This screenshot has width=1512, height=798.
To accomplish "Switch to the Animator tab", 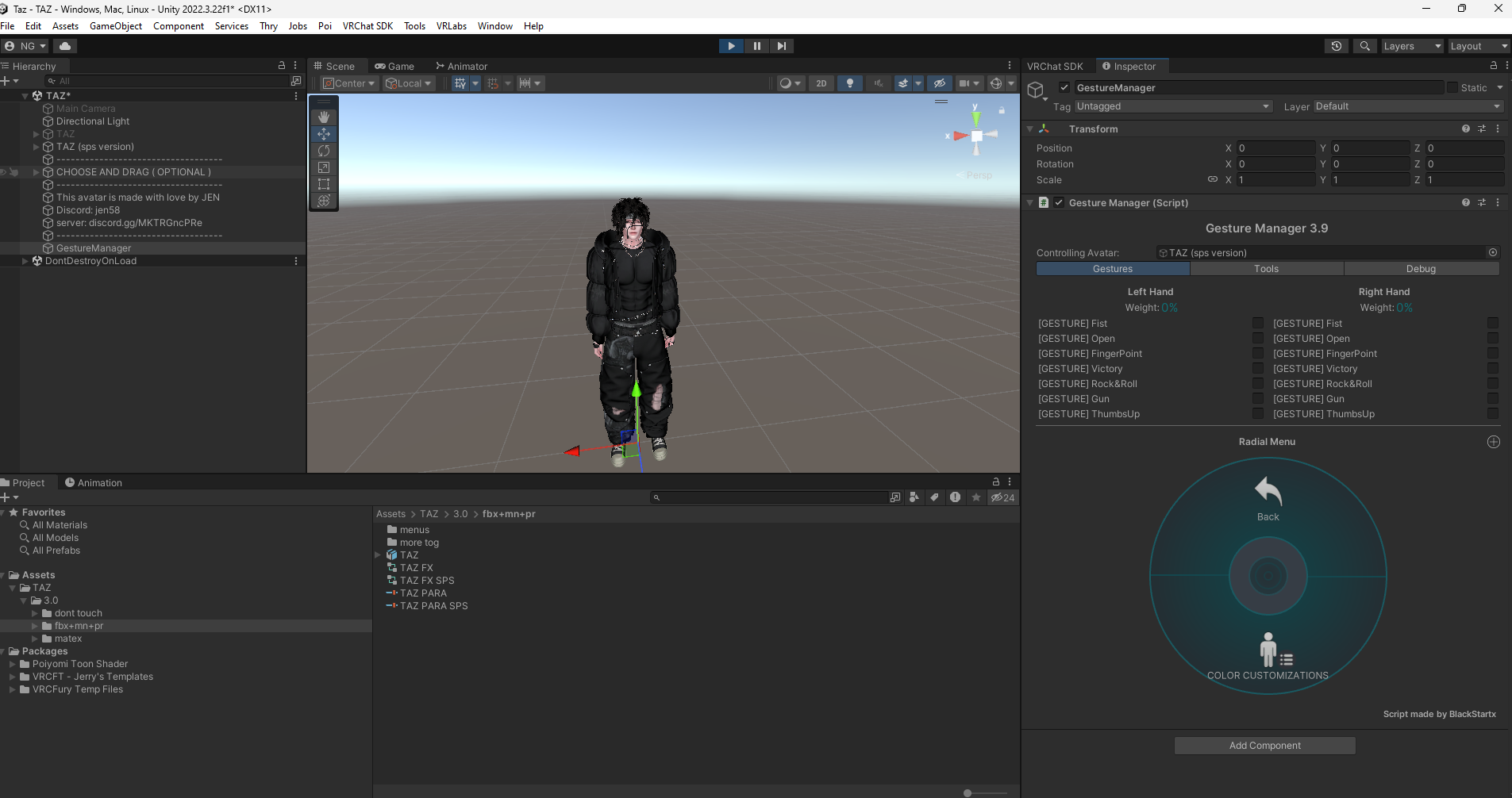I will click(x=461, y=66).
